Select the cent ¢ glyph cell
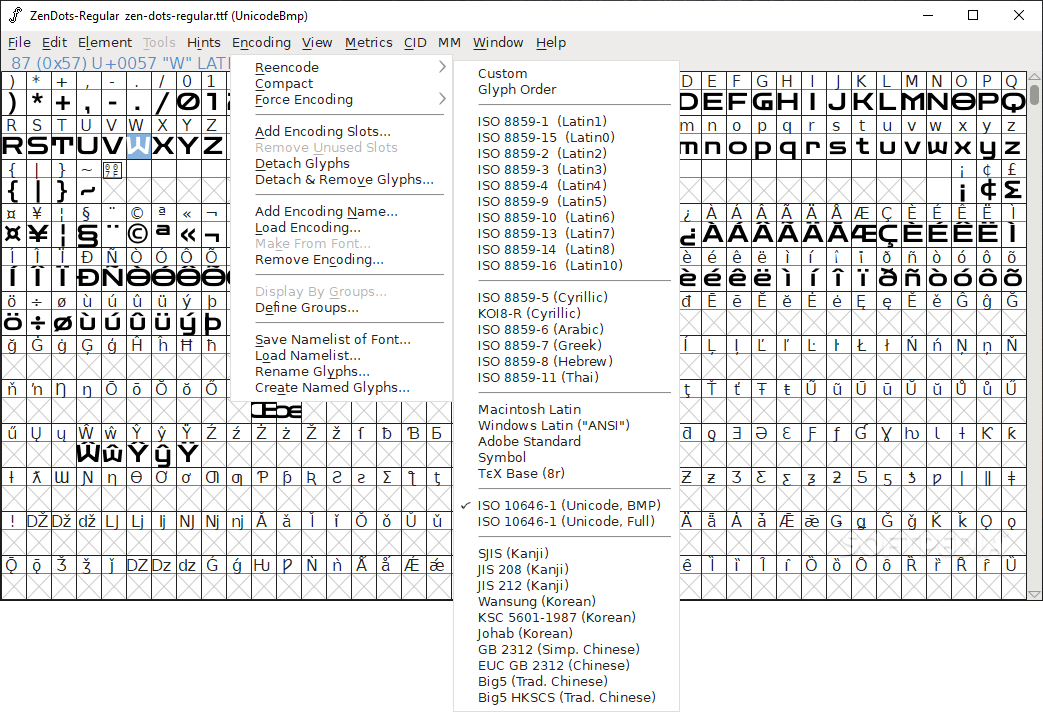Viewport: 1043px width, 712px height. pos(988,190)
